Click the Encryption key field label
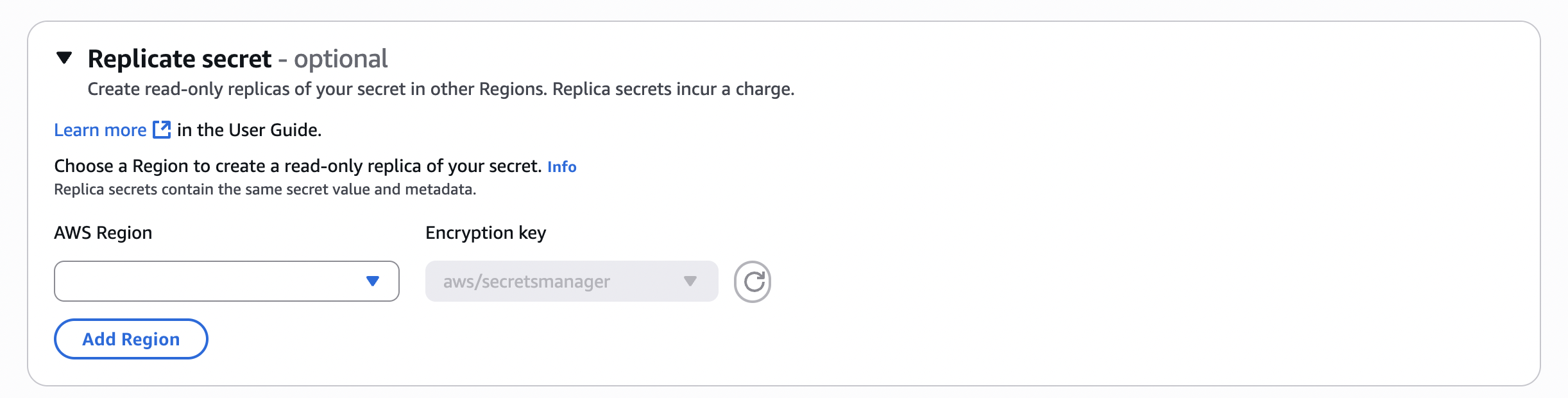 coord(486,233)
